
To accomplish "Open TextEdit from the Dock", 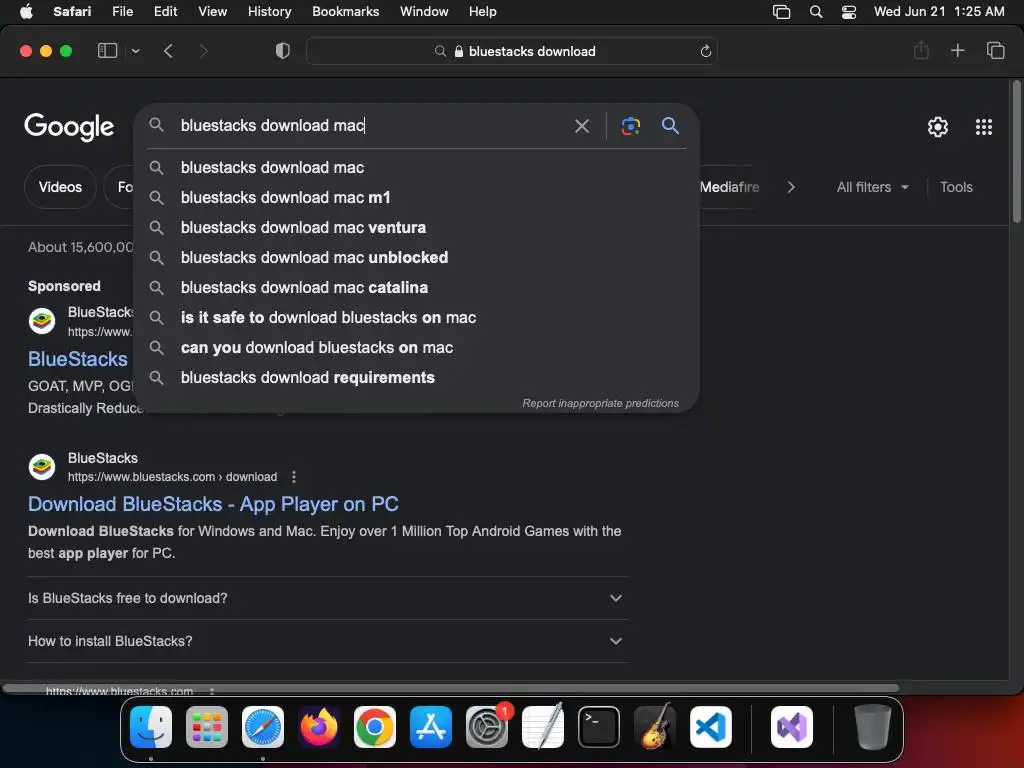I will [543, 726].
